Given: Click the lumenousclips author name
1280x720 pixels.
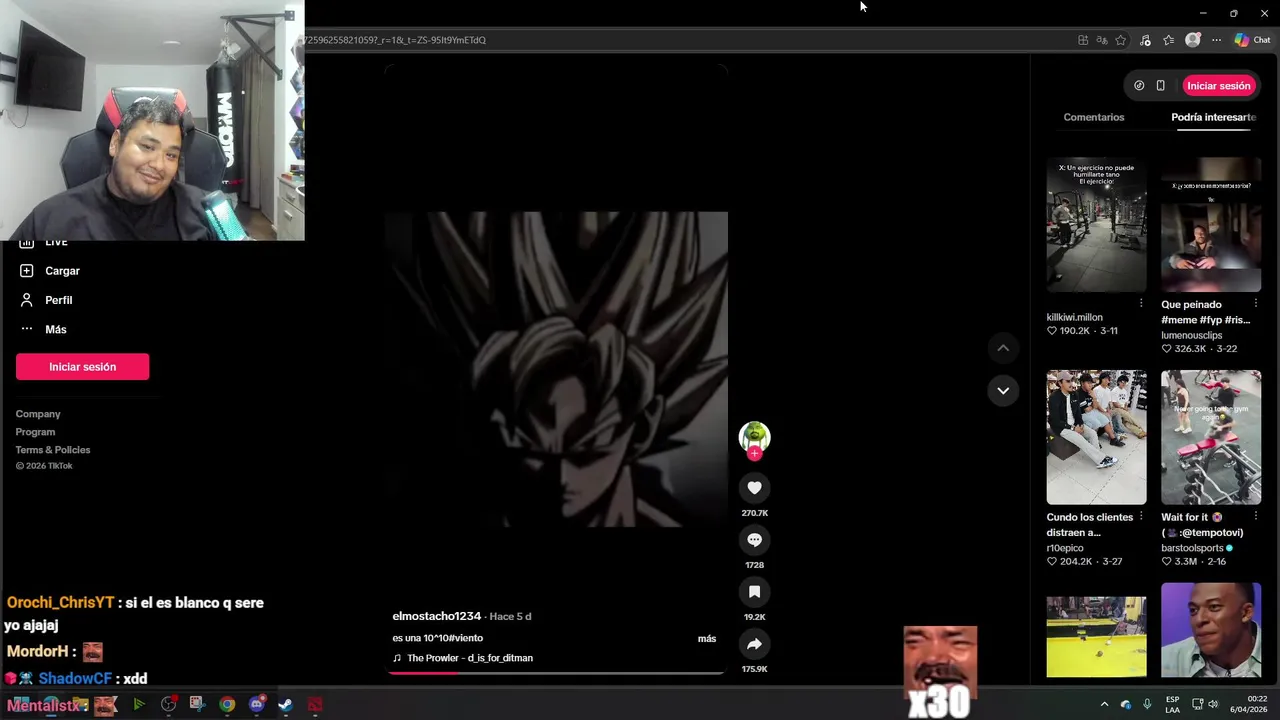Looking at the screenshot, I should click(1191, 335).
